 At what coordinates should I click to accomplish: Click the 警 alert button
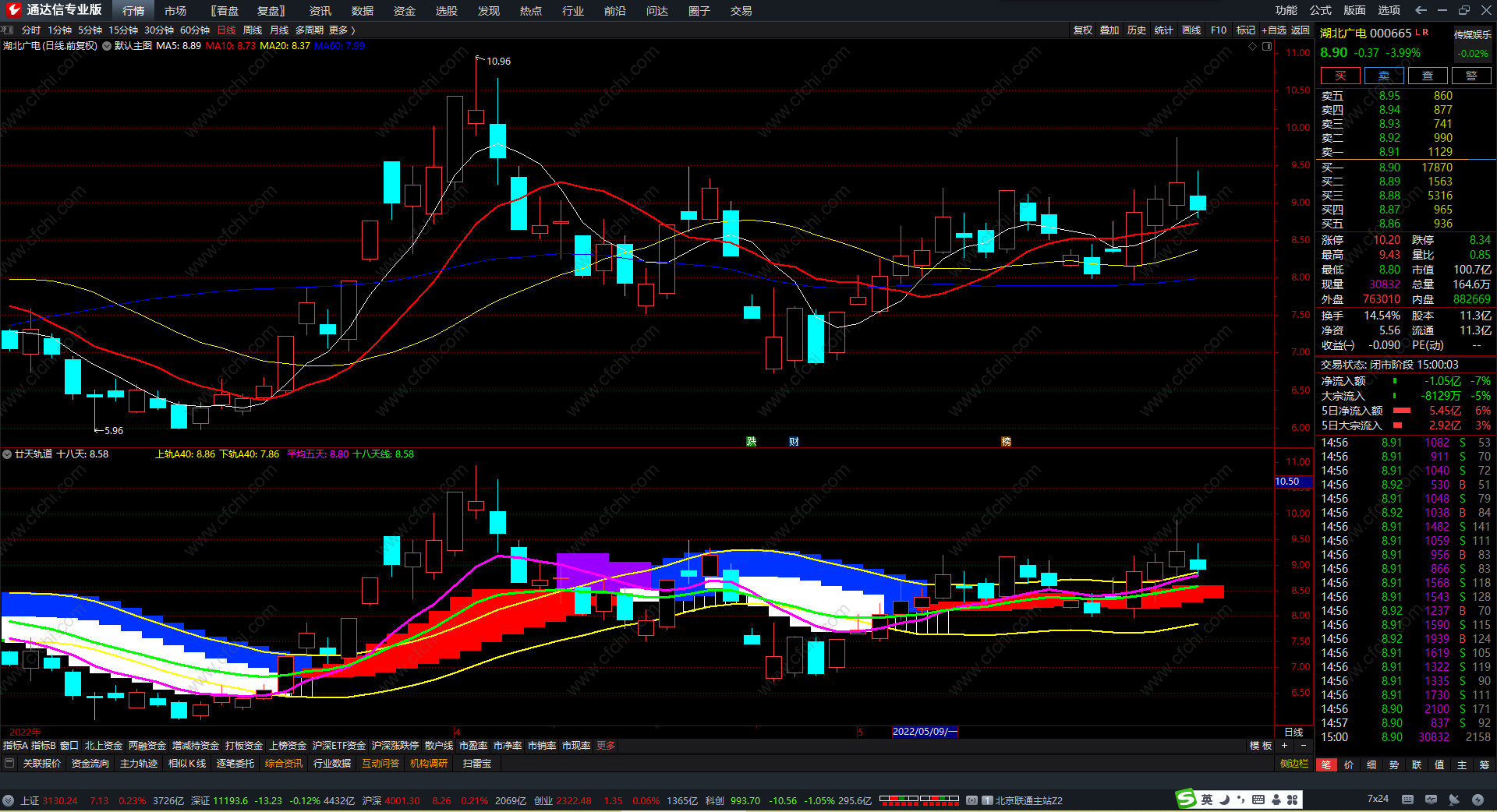pos(1471,76)
